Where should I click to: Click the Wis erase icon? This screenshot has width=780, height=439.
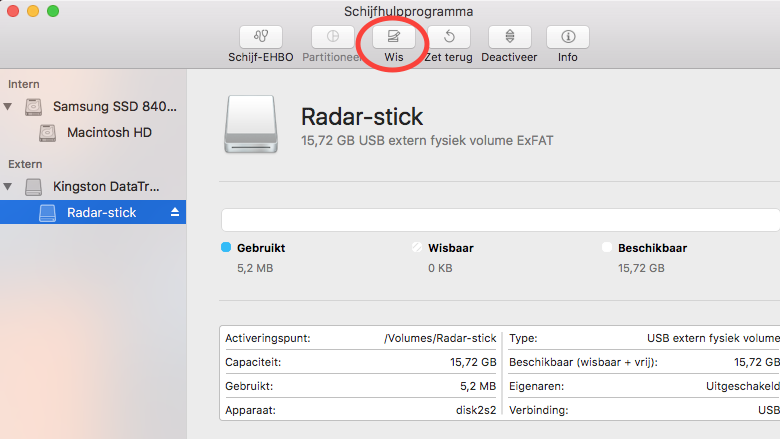coord(393,37)
